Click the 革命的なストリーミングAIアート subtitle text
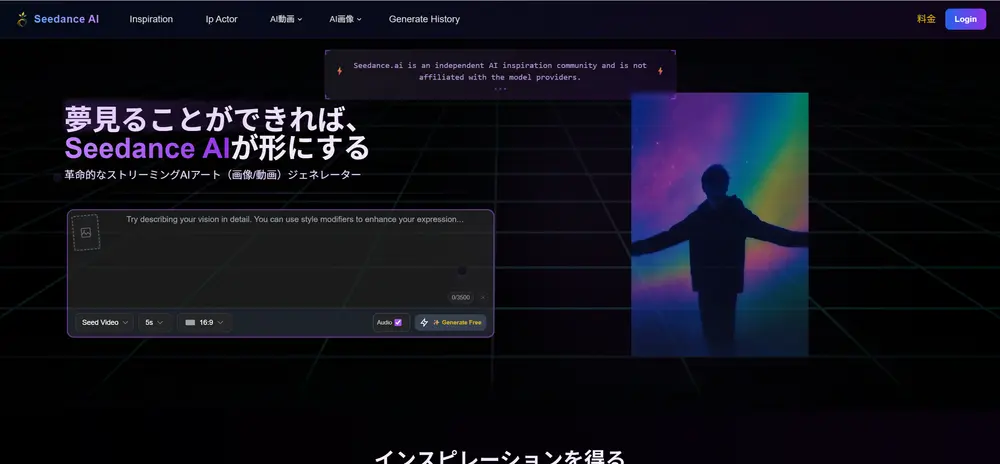This screenshot has width=1000, height=464. coord(212,175)
